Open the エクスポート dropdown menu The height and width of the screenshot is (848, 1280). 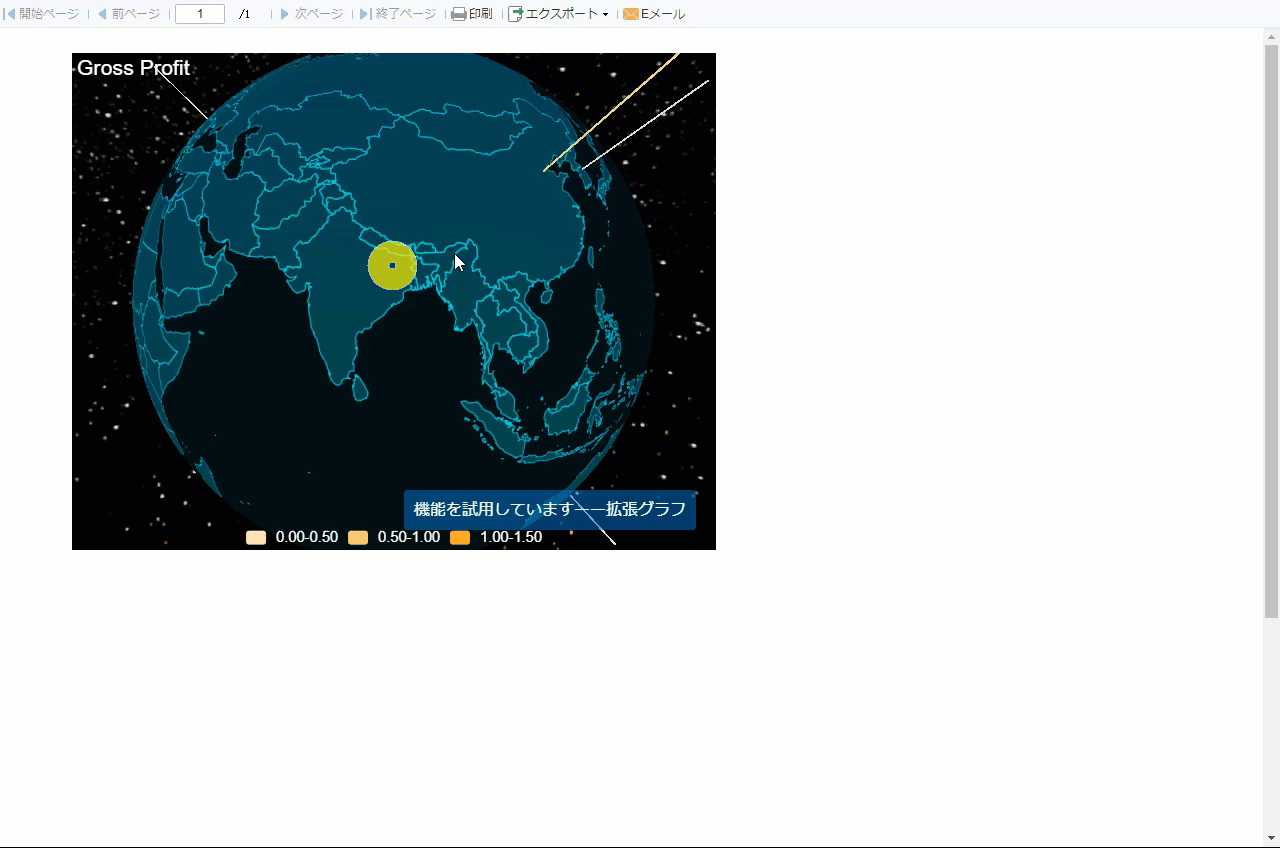click(x=558, y=14)
